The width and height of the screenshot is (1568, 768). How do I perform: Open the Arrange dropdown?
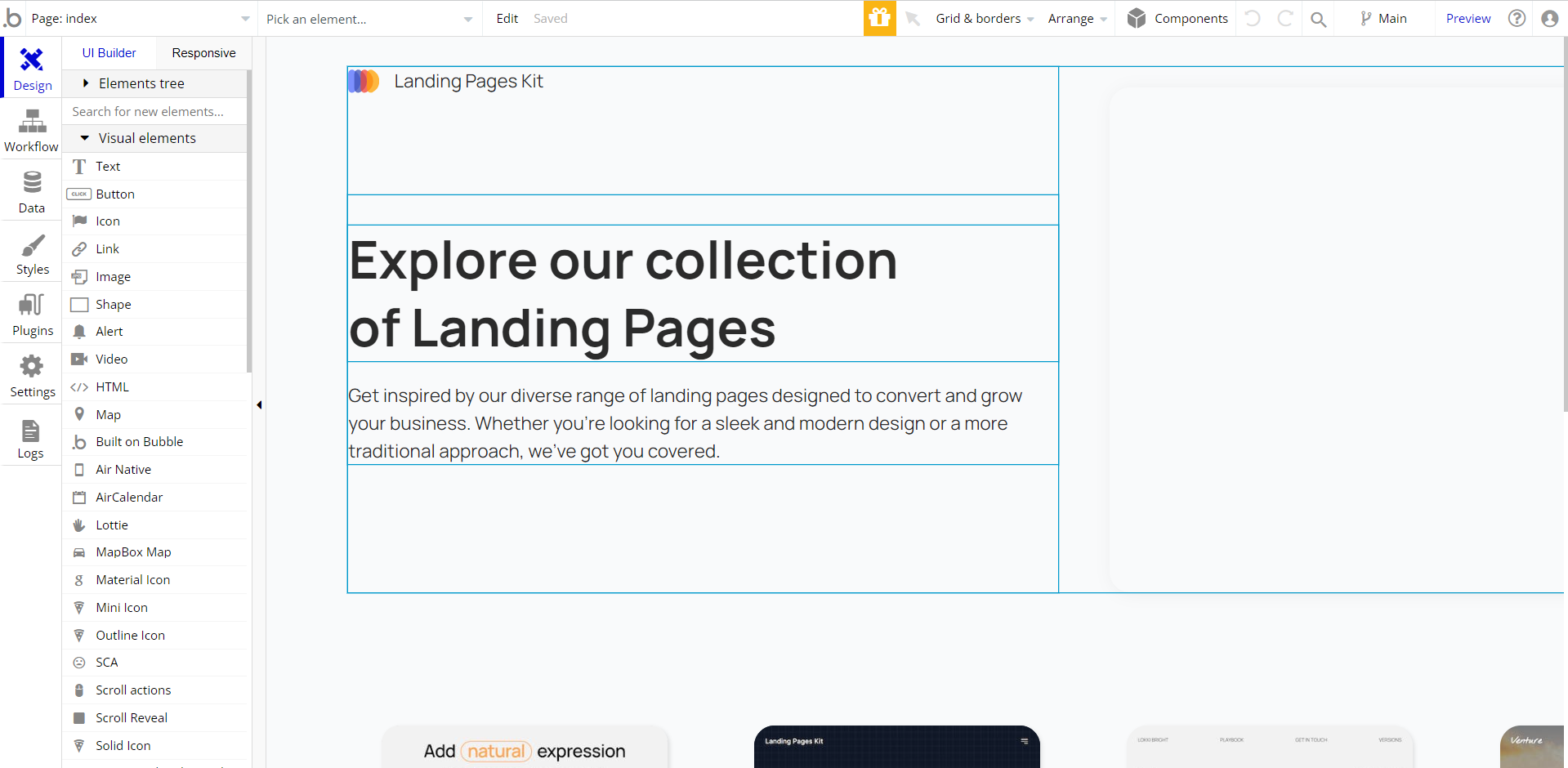(x=1077, y=19)
